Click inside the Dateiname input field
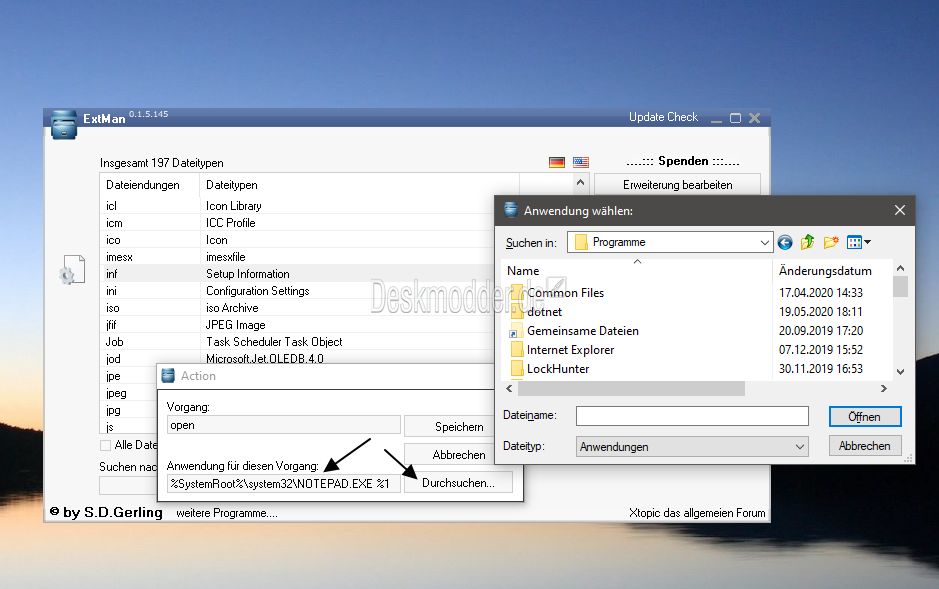This screenshot has height=589, width=939. click(x=690, y=415)
